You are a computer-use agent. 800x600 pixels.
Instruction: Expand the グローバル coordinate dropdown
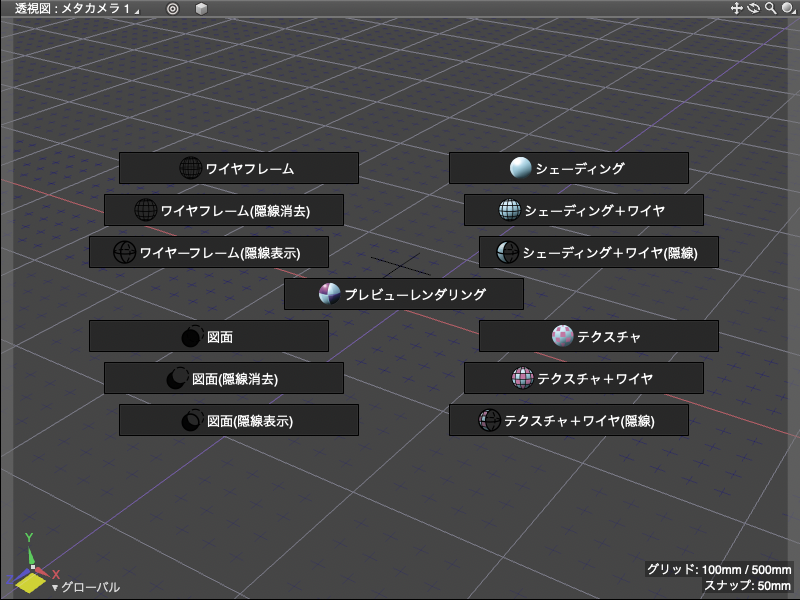[86, 587]
